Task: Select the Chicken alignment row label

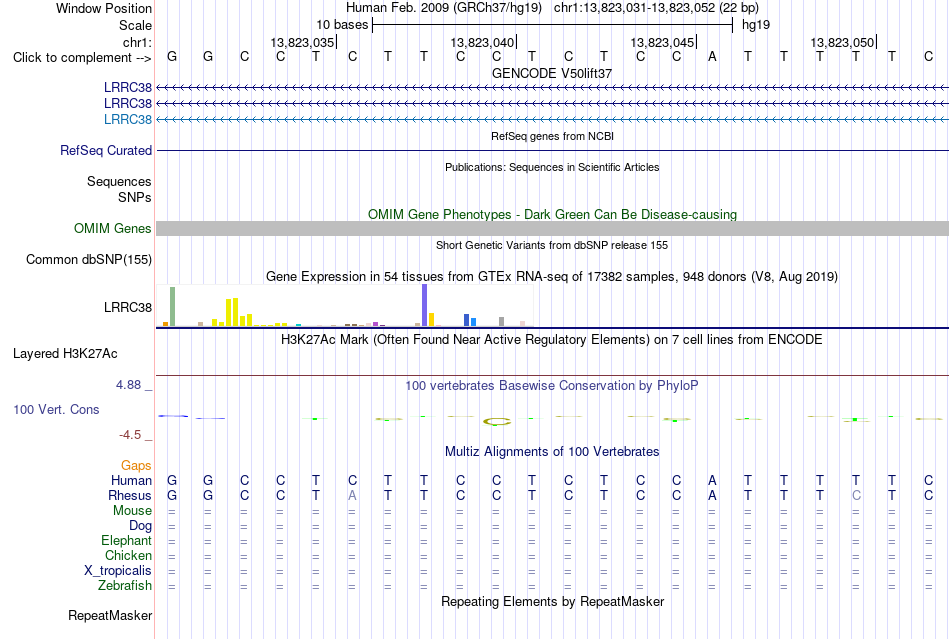Action: coord(128,555)
